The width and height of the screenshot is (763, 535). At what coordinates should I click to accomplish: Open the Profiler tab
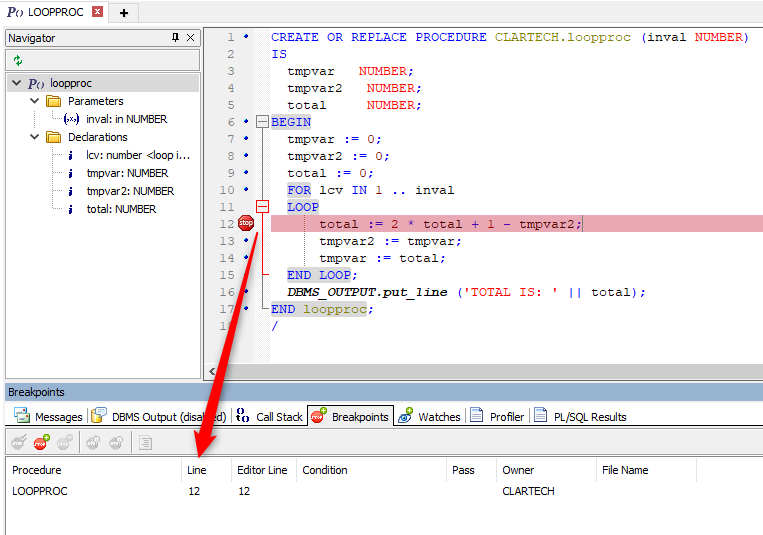497,416
